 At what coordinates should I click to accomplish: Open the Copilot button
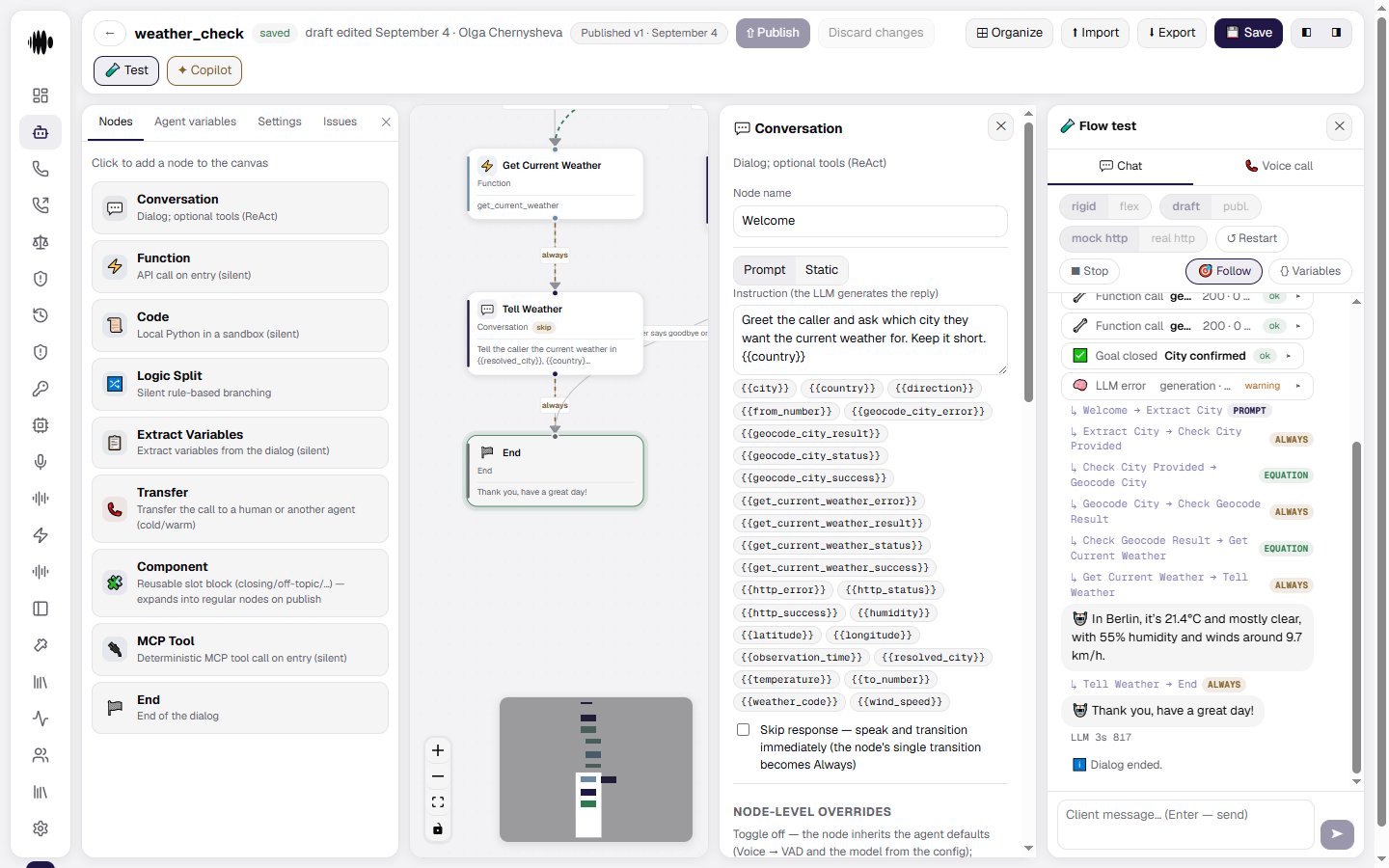(204, 70)
